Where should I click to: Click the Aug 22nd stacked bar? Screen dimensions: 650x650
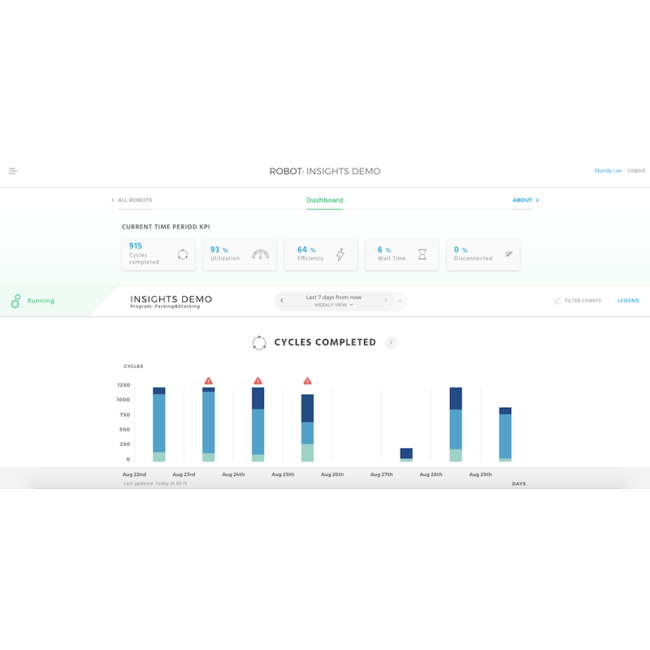point(159,424)
